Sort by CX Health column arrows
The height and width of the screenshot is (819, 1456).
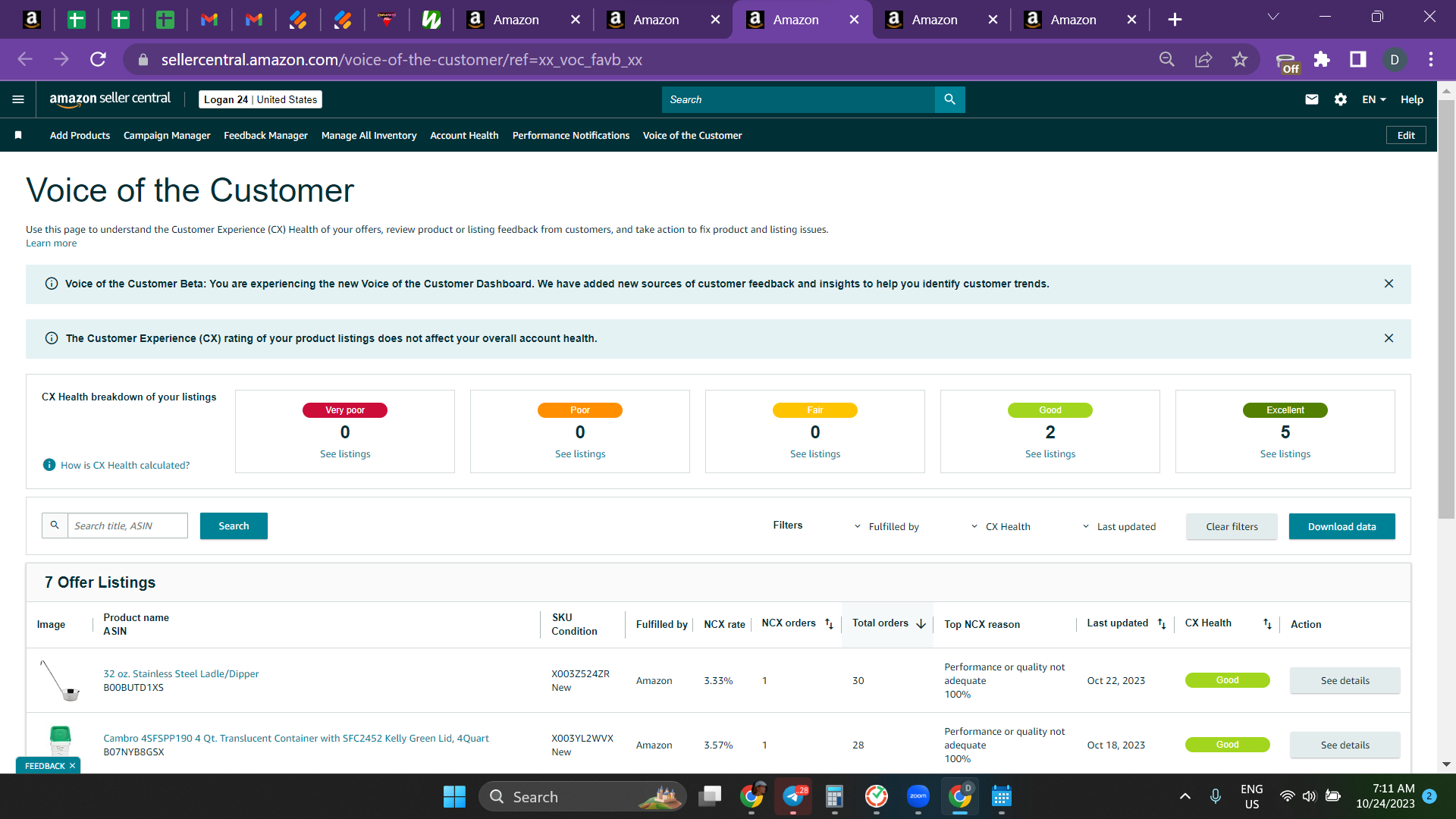tap(1266, 623)
